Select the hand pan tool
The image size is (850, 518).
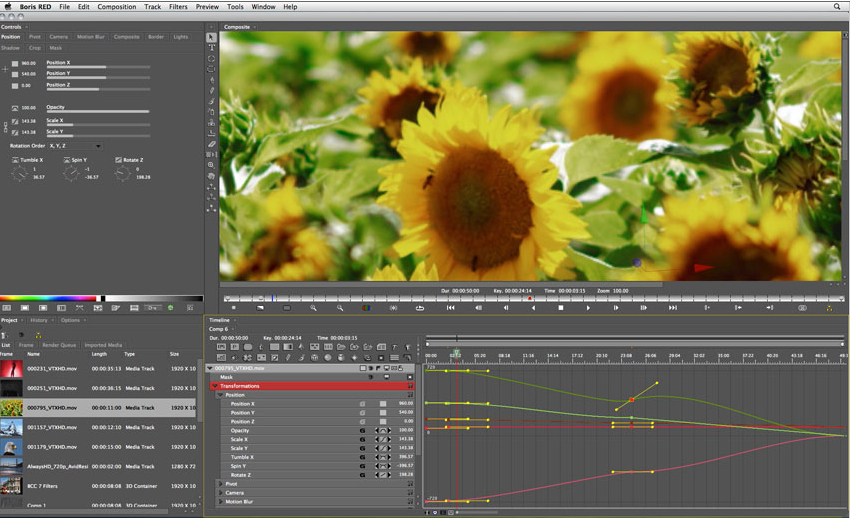pyautogui.click(x=211, y=176)
